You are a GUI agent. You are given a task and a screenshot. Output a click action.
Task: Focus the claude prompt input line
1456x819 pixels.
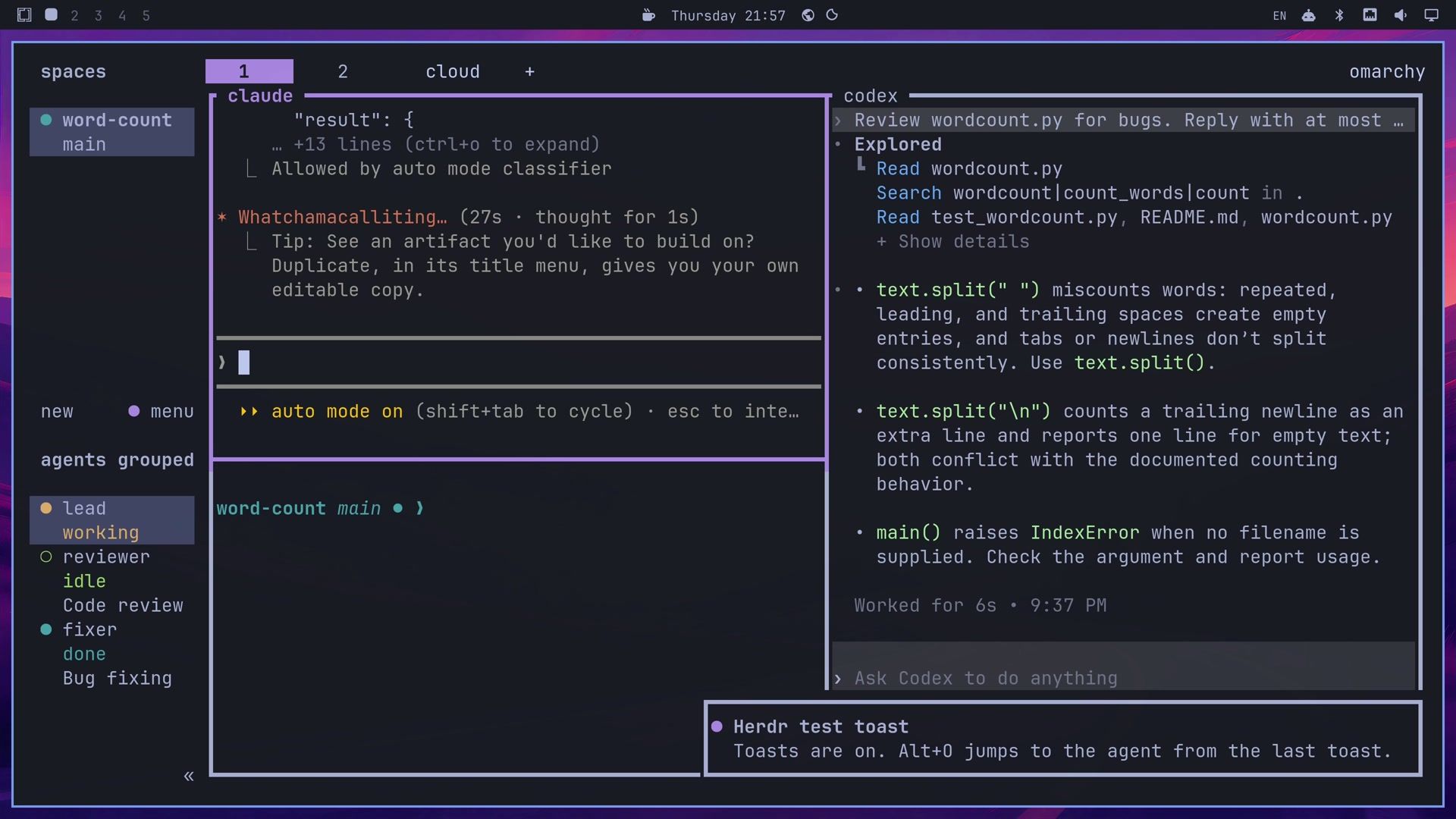click(x=519, y=362)
